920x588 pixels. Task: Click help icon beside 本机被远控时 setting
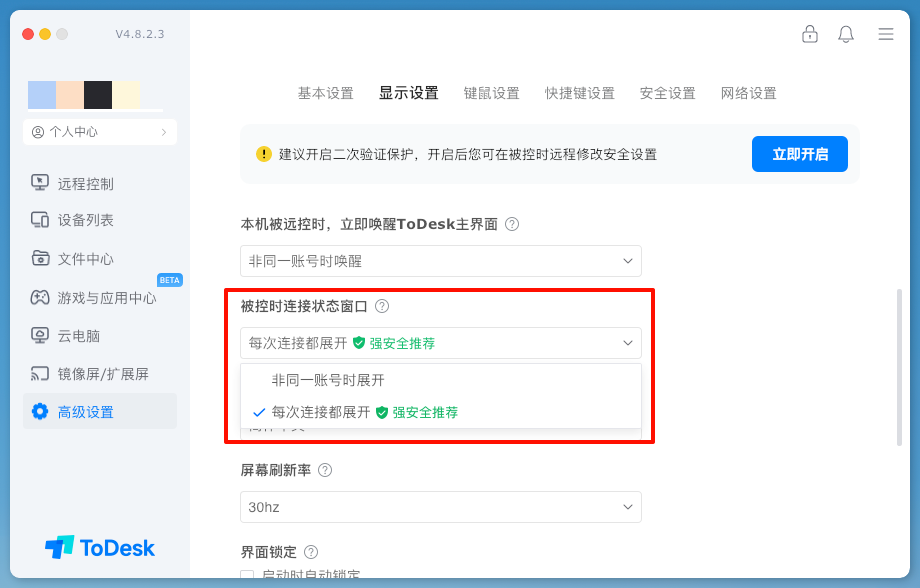point(512,224)
